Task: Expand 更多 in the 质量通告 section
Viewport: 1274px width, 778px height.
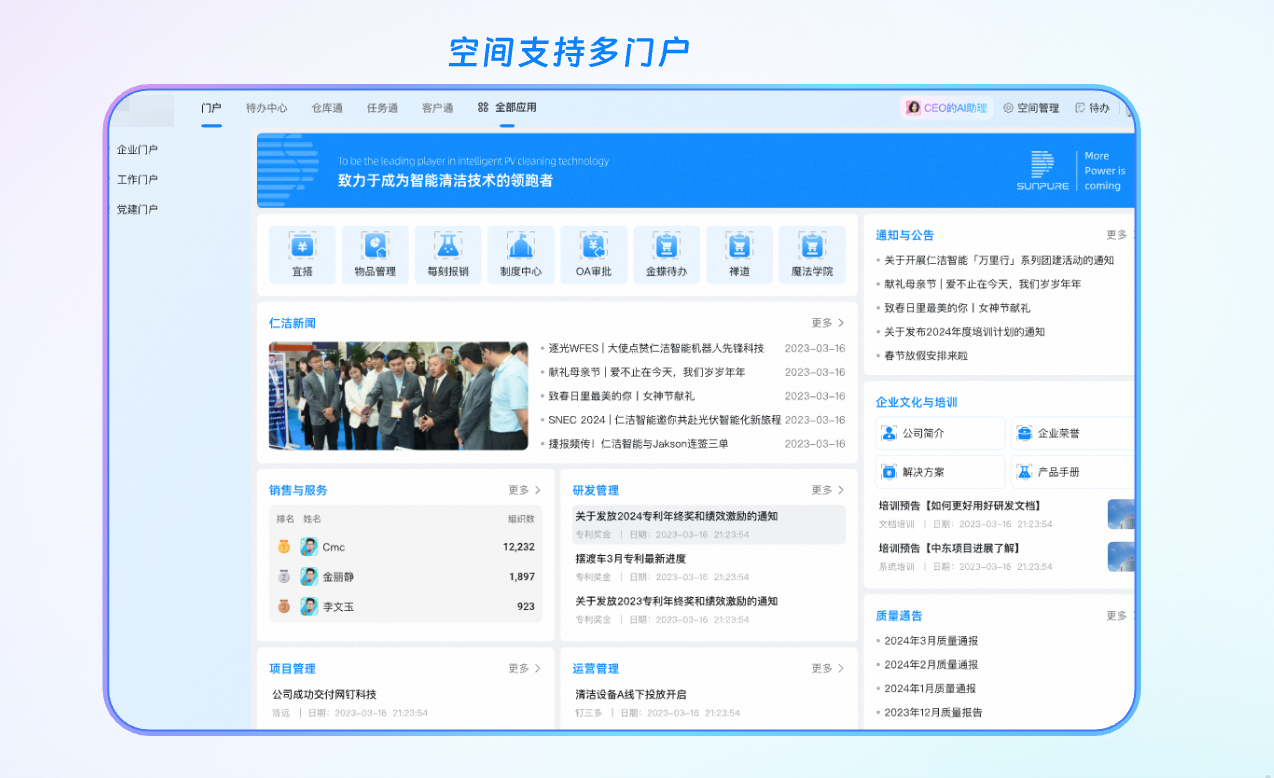Action: [1117, 616]
